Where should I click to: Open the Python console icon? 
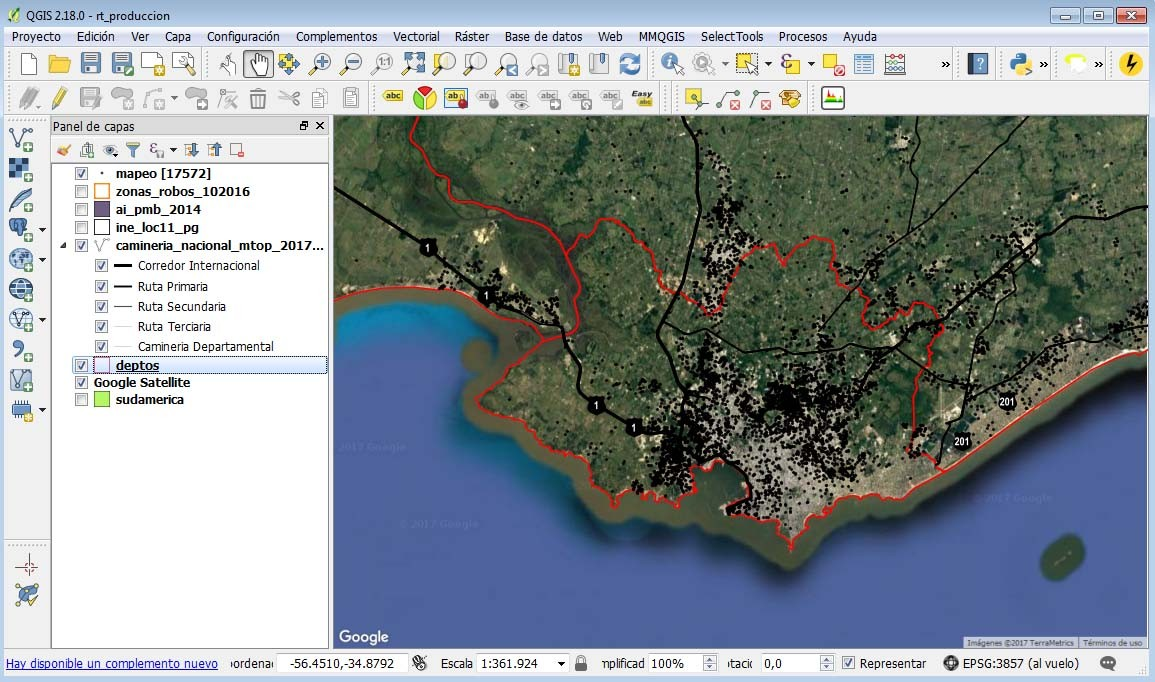(x=1020, y=64)
